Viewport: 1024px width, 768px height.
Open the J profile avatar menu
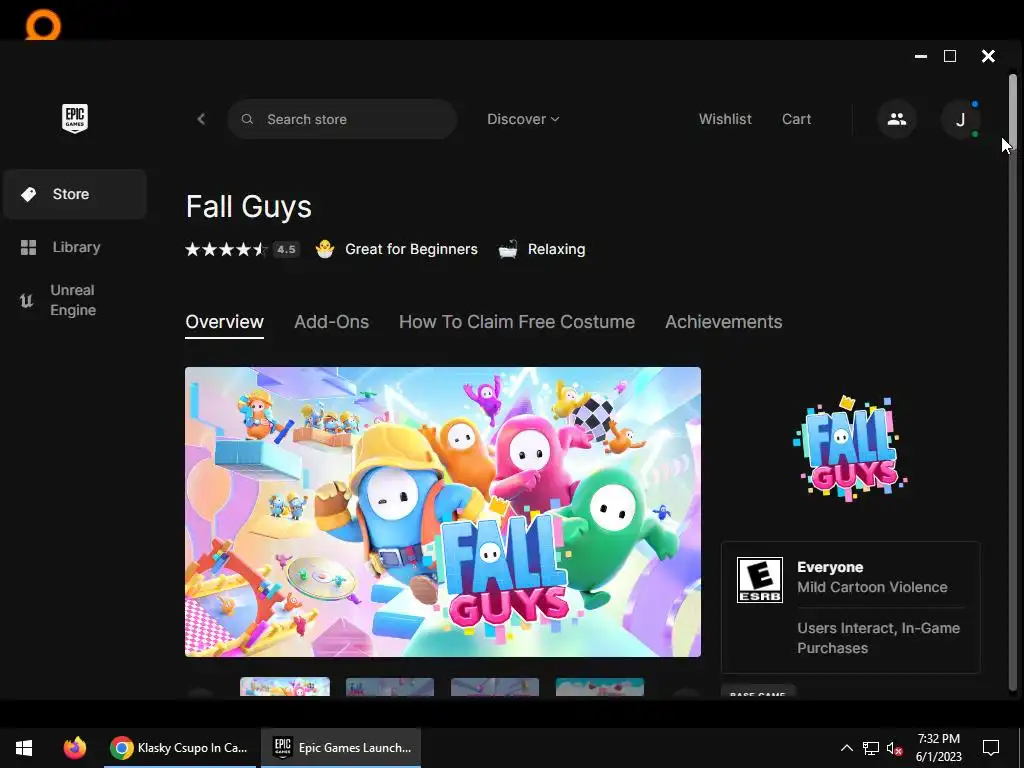point(960,120)
